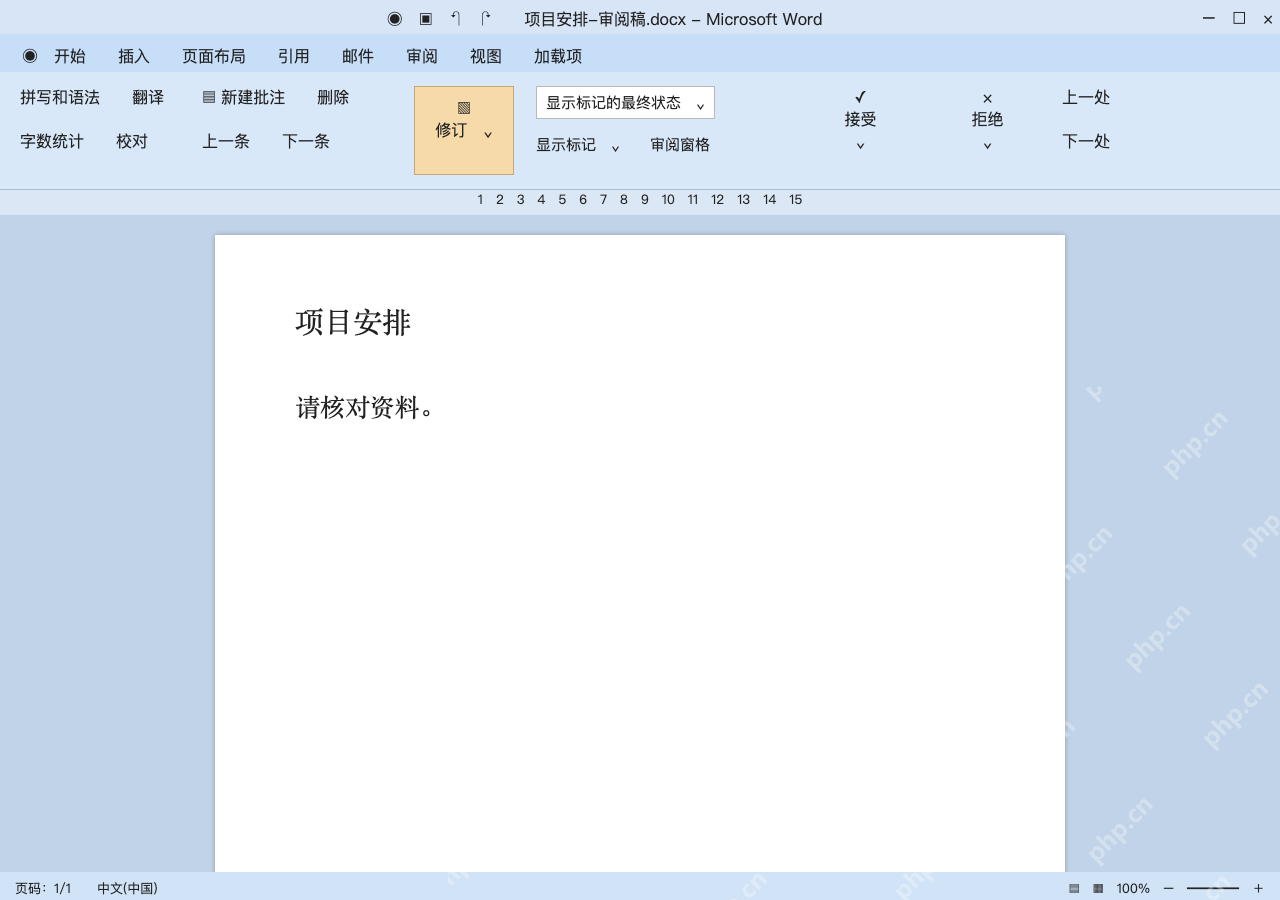Open 字数统计 word count
Image resolution: width=1280 pixels, height=900 pixels.
[52, 141]
